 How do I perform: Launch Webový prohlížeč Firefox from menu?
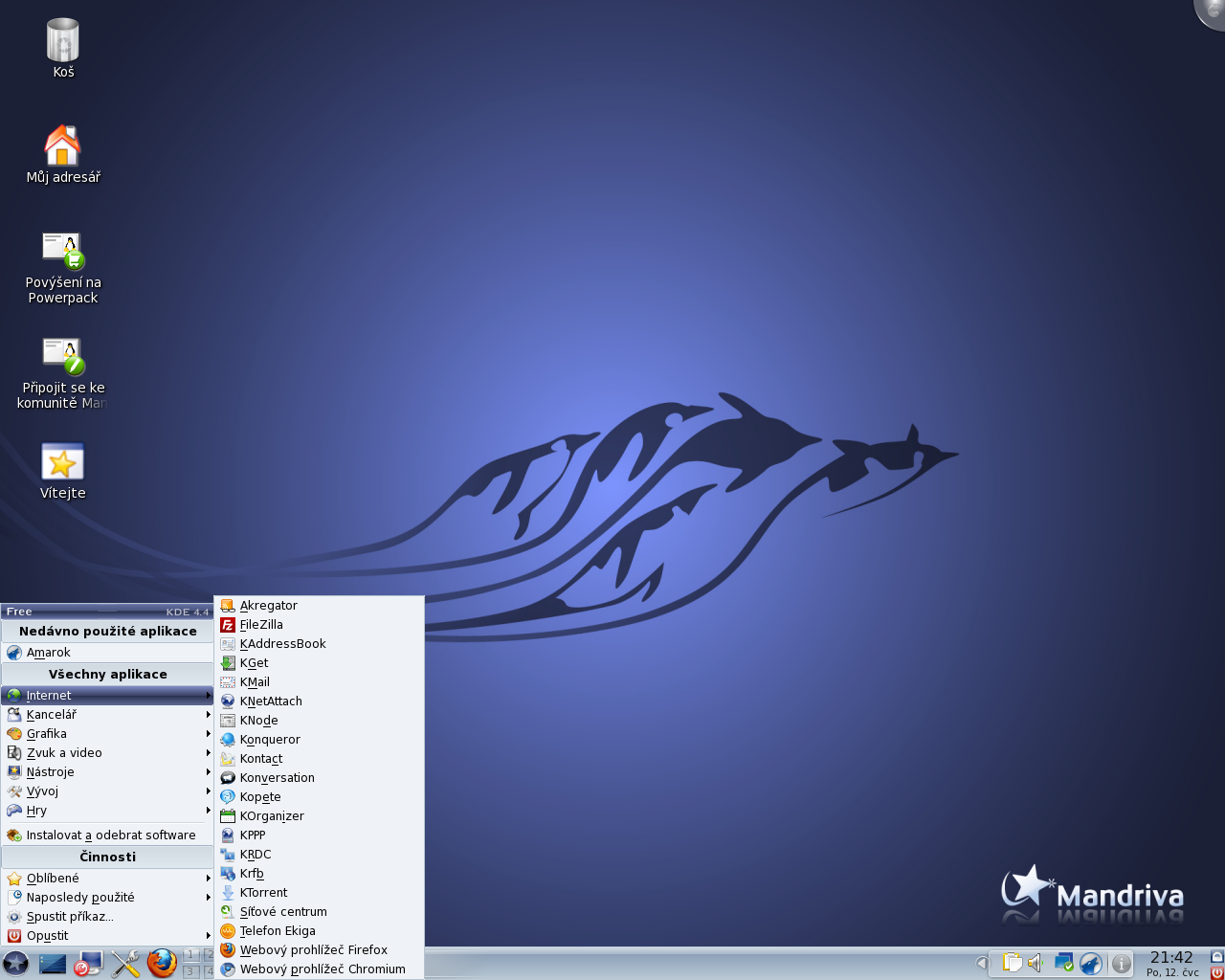coord(319,950)
